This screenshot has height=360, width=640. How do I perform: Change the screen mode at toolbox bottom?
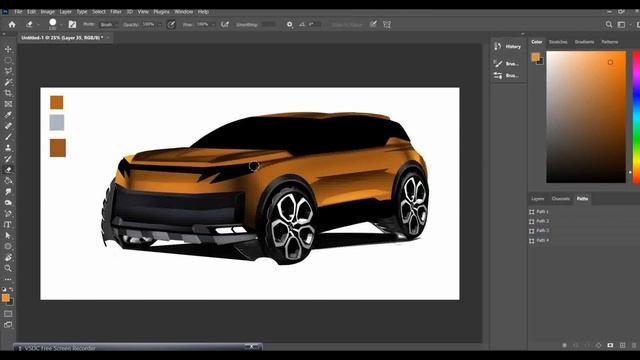8,325
